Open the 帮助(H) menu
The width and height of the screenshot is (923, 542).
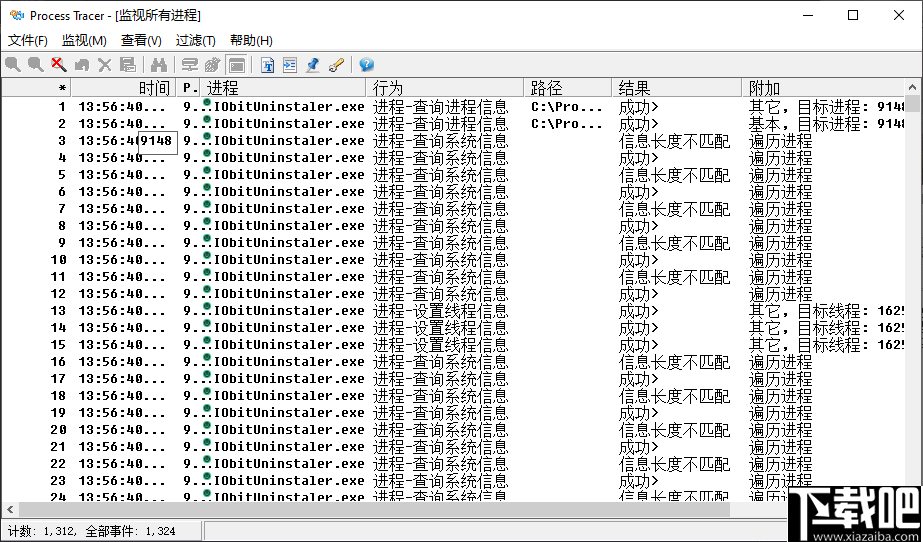(x=251, y=40)
